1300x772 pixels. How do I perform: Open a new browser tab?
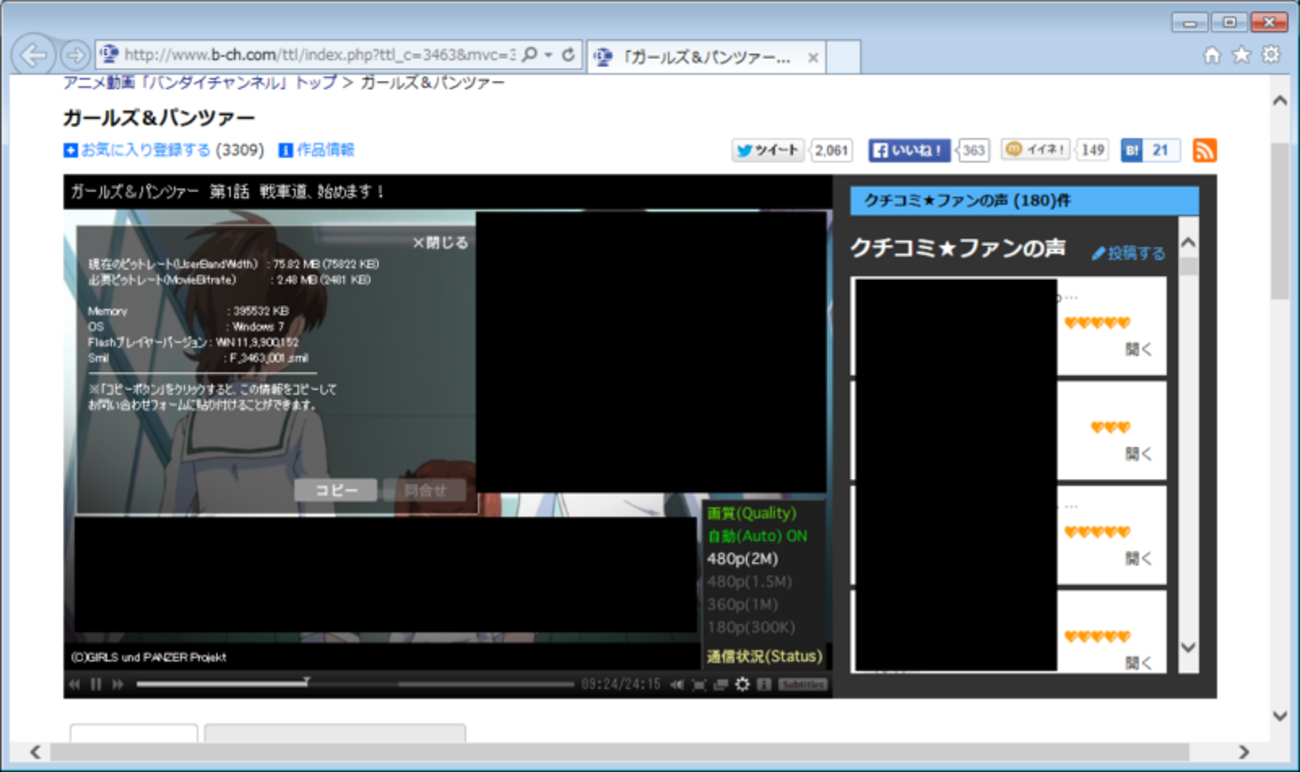845,57
